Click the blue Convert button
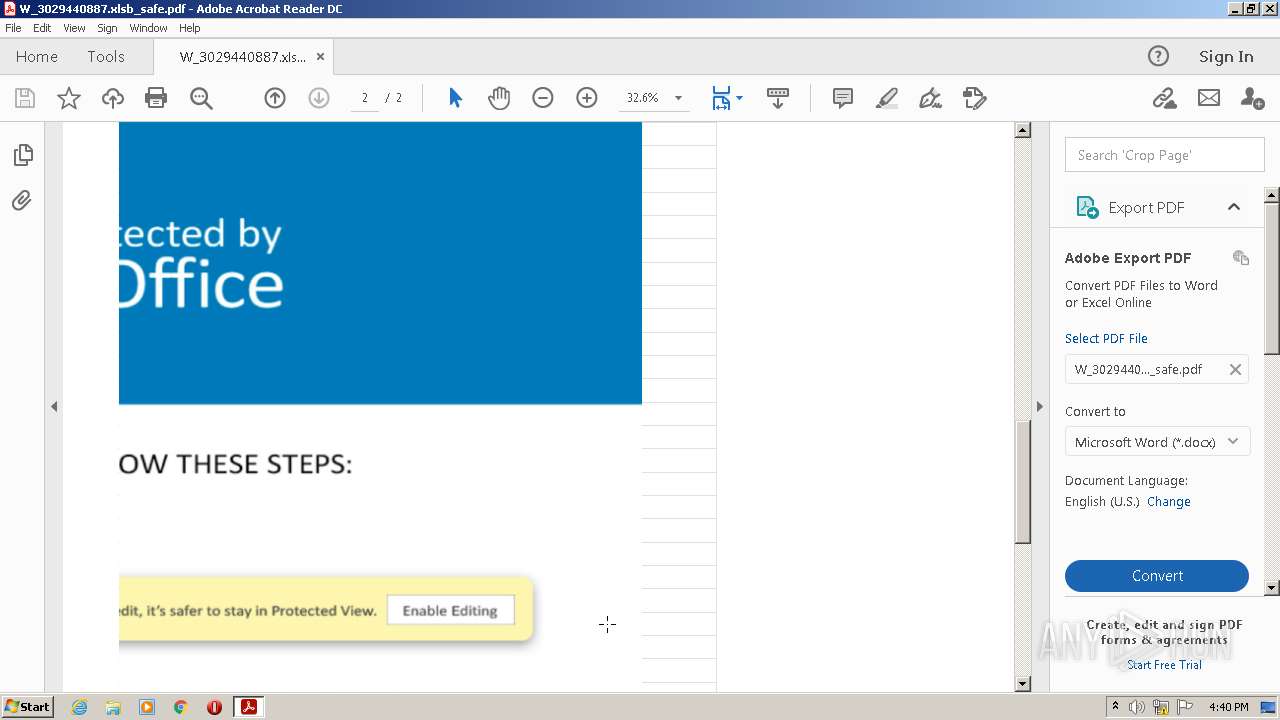Screen dimensions: 1280x720 [x=1157, y=576]
